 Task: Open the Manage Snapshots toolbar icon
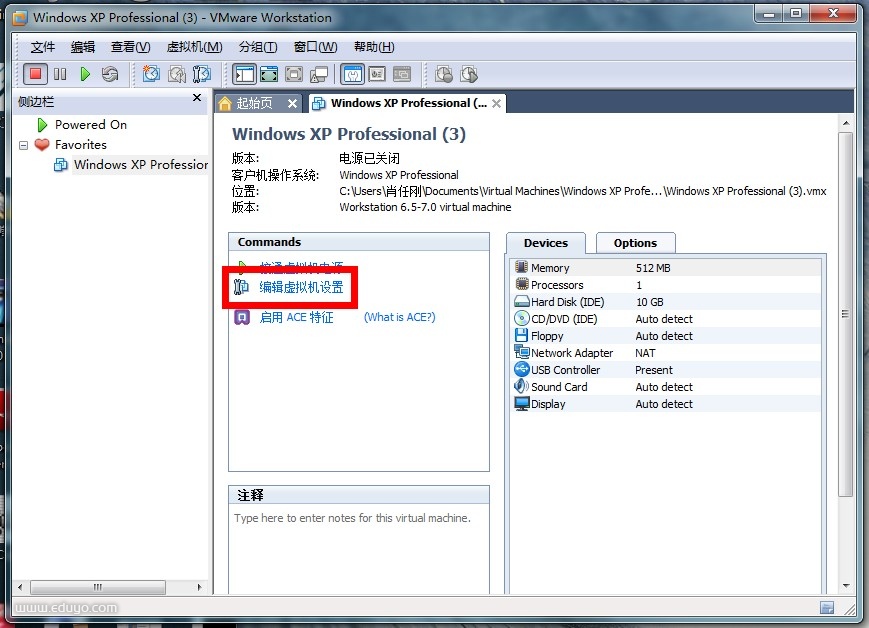(202, 74)
